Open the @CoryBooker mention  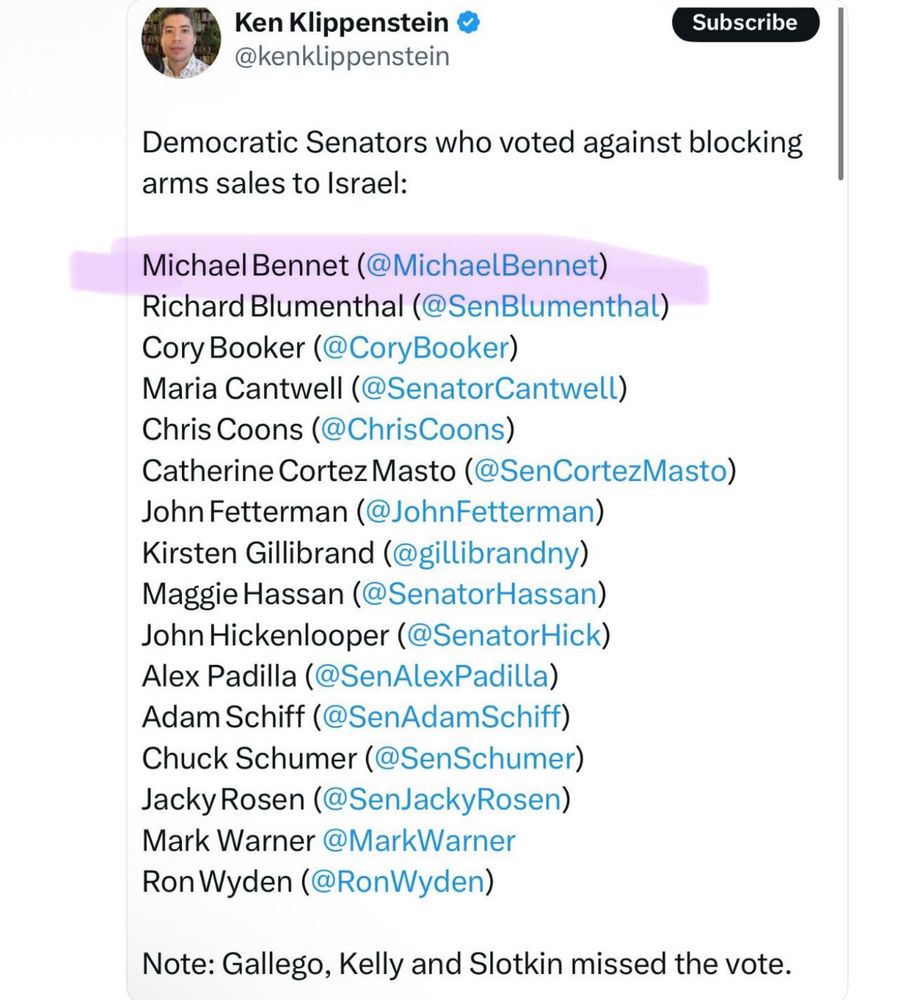click(415, 347)
